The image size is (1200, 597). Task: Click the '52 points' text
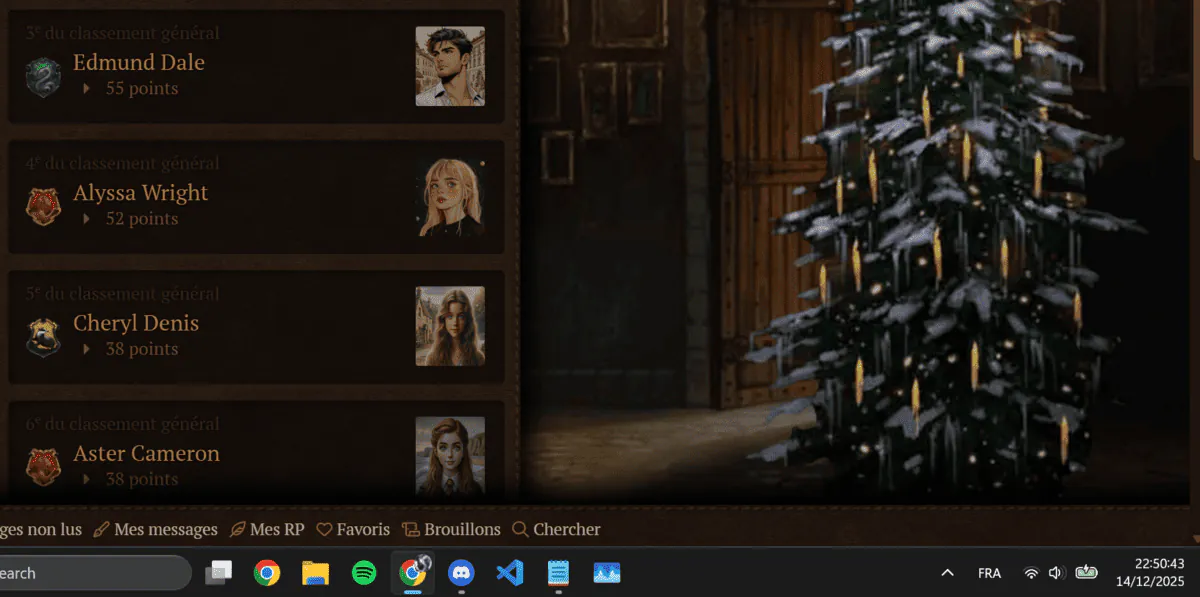[x=142, y=218]
